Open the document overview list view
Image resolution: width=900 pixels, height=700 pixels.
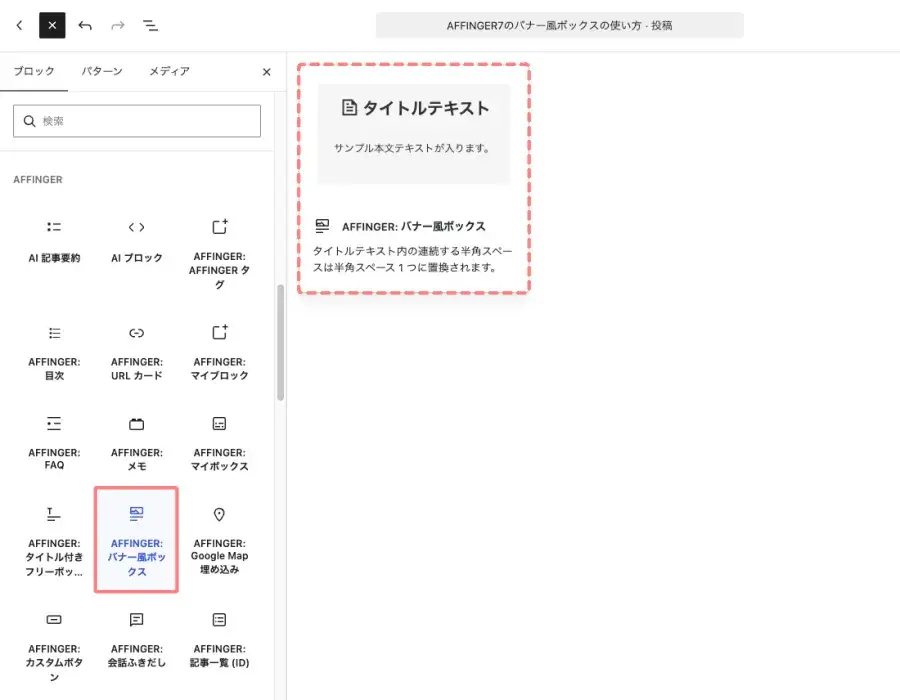click(150, 25)
